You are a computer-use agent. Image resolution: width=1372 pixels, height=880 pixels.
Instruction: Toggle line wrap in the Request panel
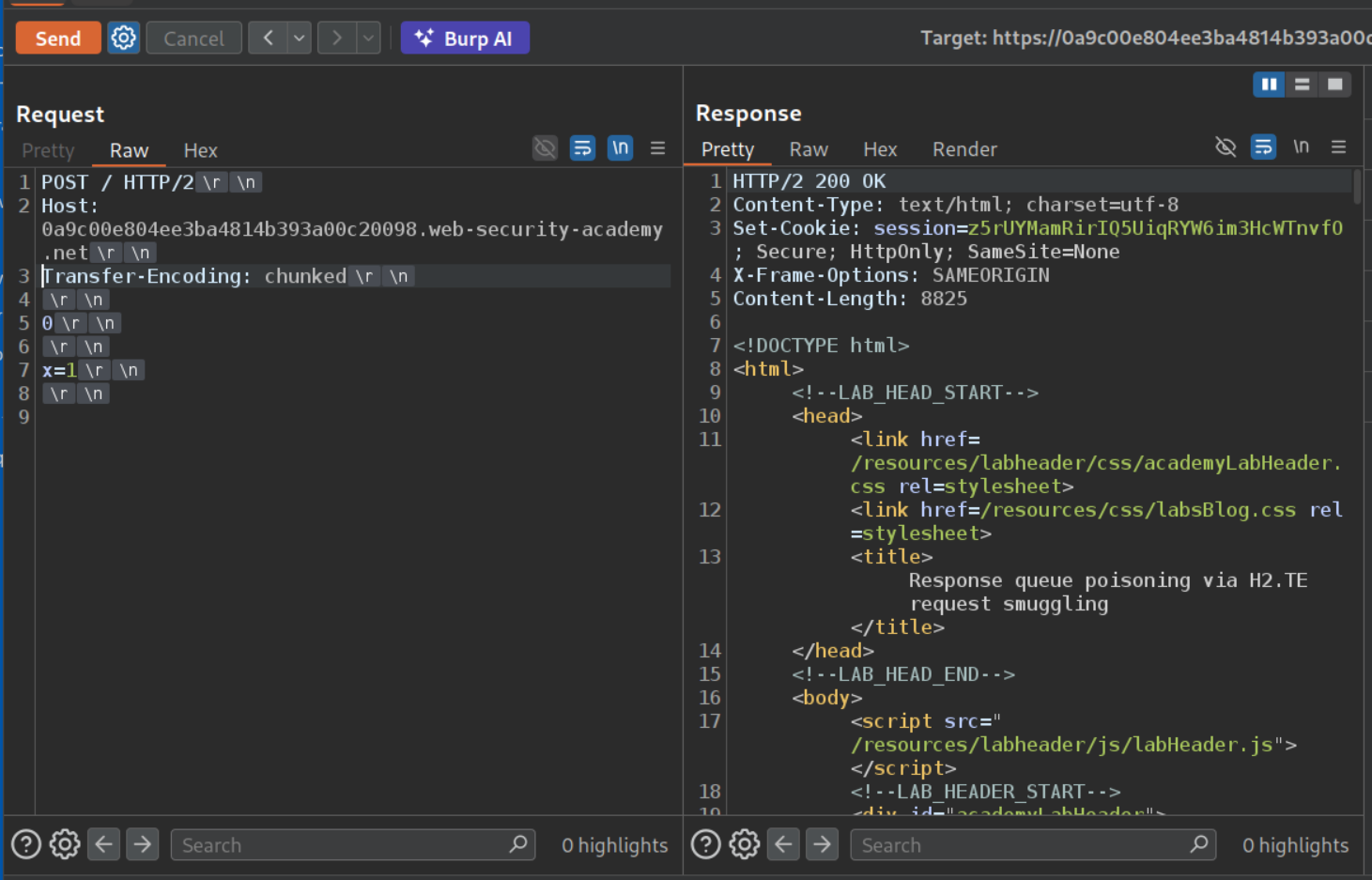point(582,148)
